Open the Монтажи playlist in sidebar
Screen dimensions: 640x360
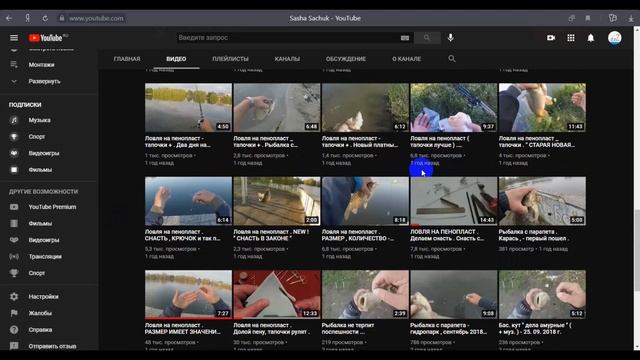tap(41, 65)
